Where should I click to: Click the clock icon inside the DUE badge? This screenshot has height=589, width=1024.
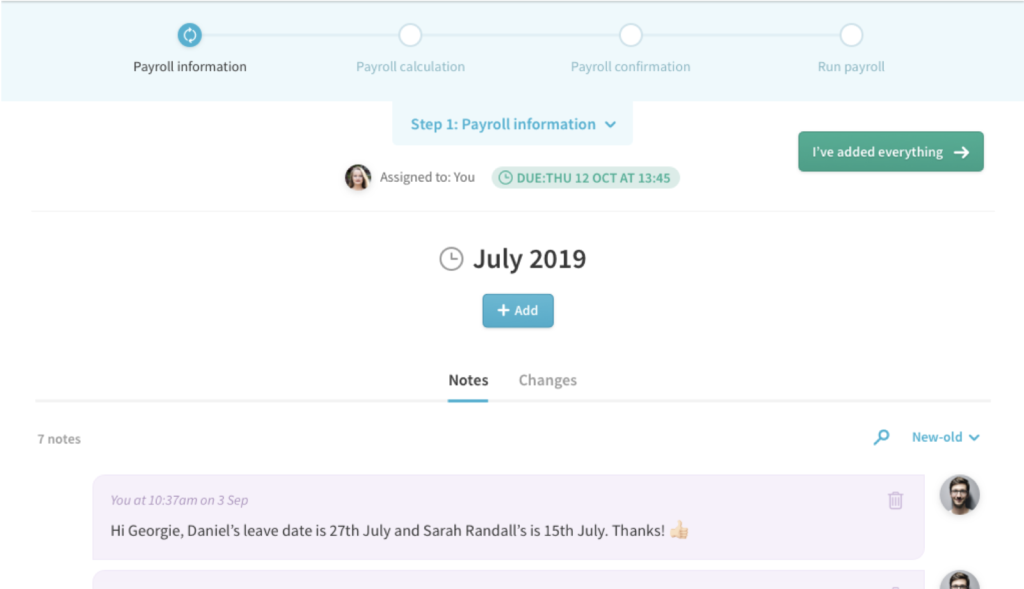coord(505,177)
